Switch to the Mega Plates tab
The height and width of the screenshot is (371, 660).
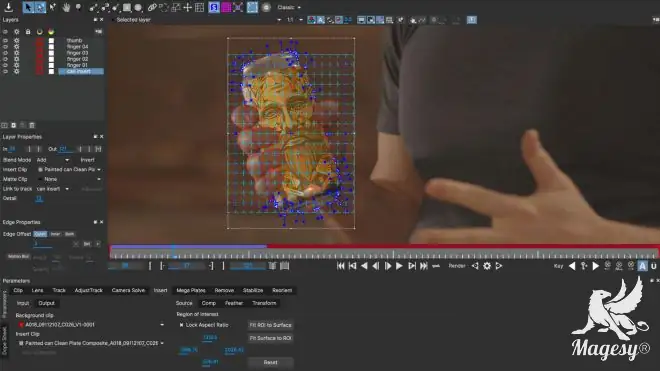191,290
